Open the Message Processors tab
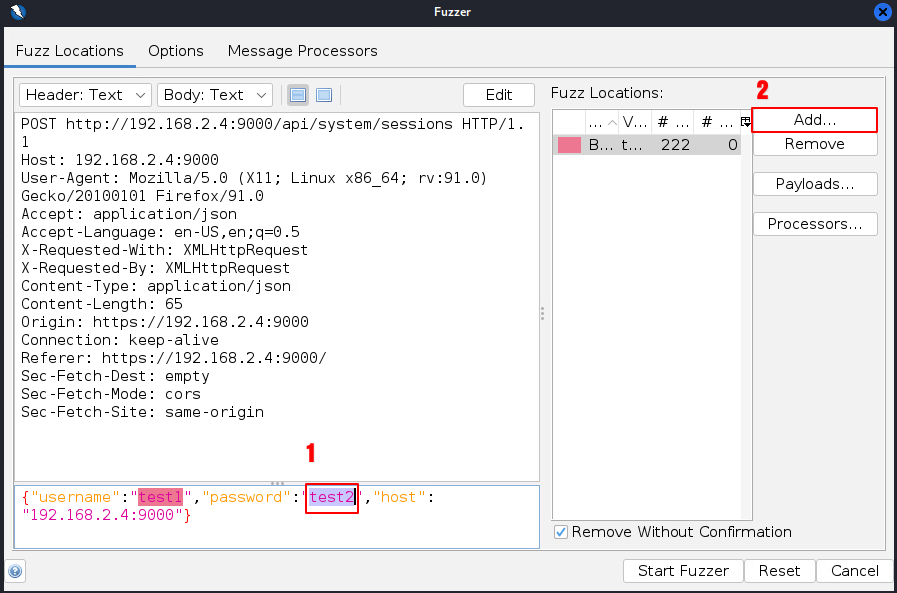 302,51
